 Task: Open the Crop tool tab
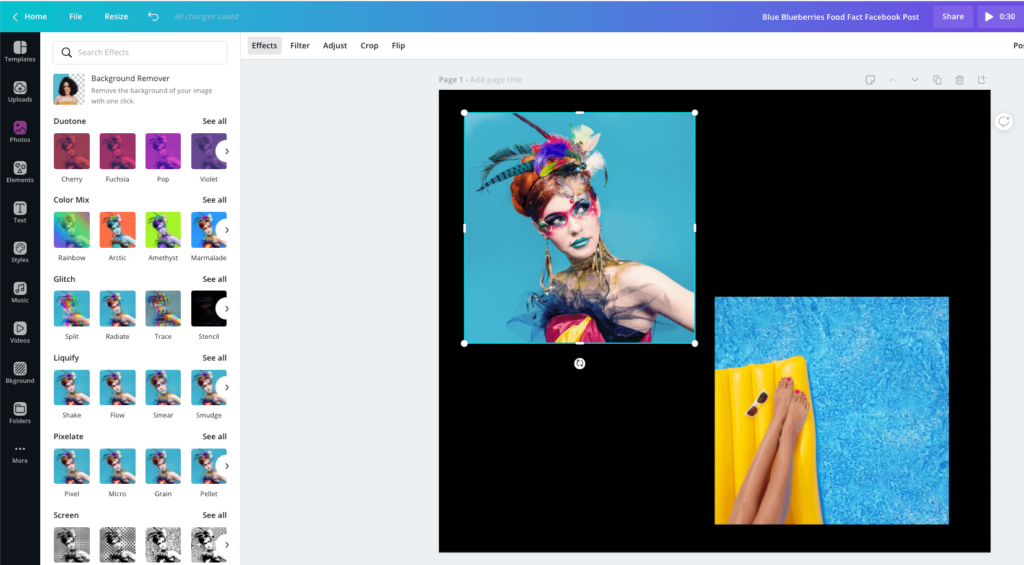369,46
